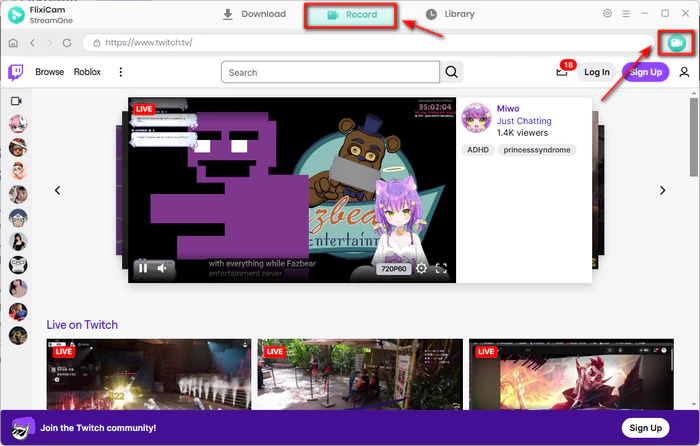Click the Log In button
700x446 pixels.
596,72
